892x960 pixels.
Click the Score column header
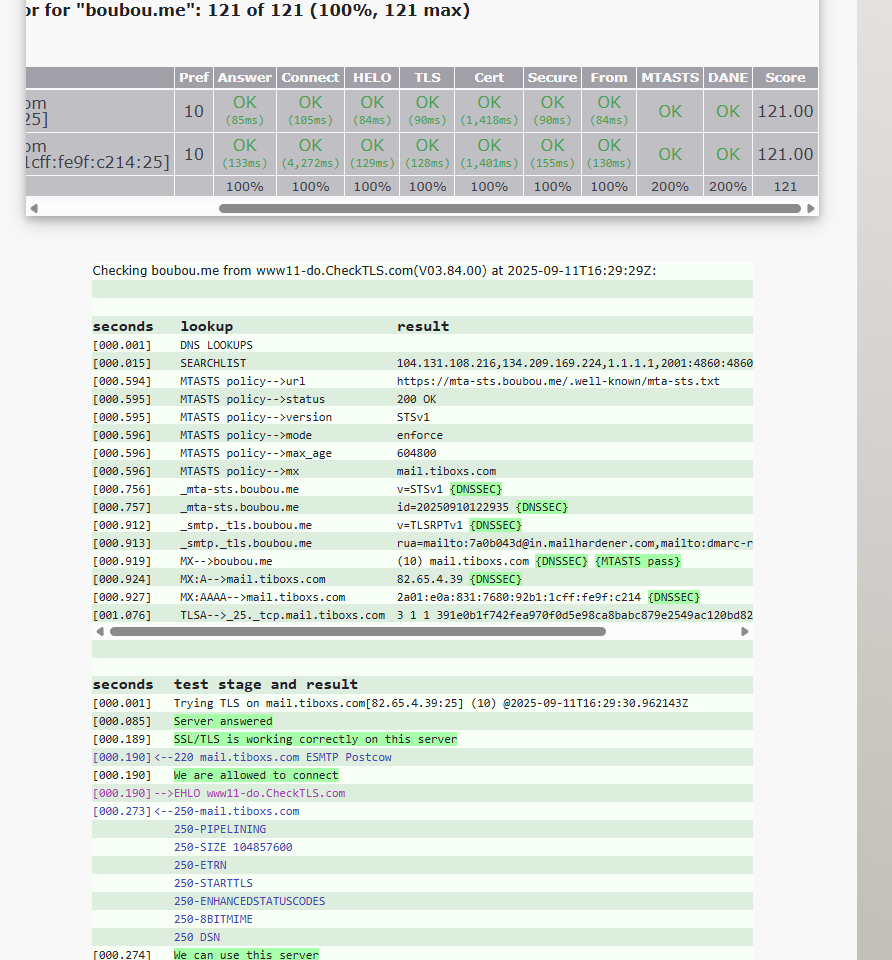[785, 78]
